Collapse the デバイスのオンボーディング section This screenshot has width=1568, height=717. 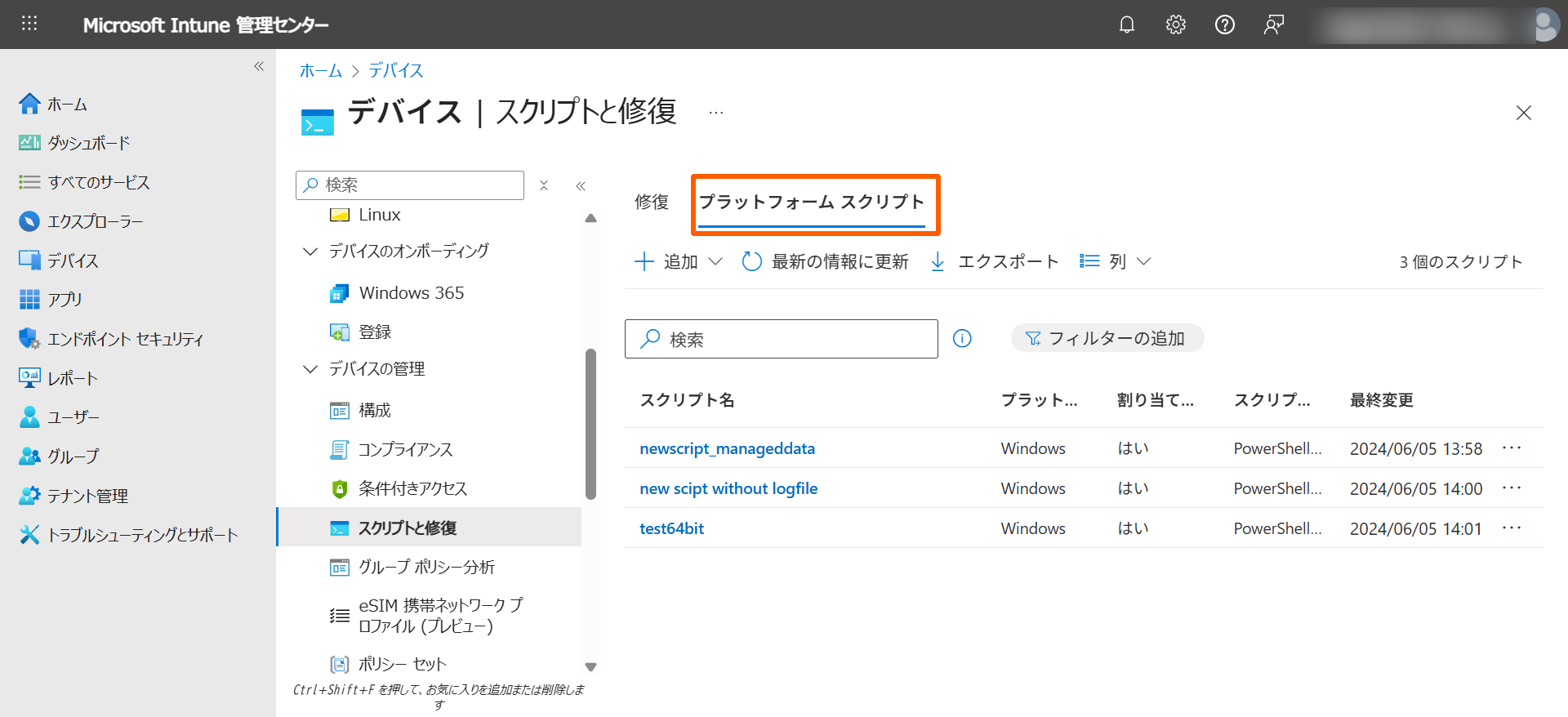coord(310,252)
